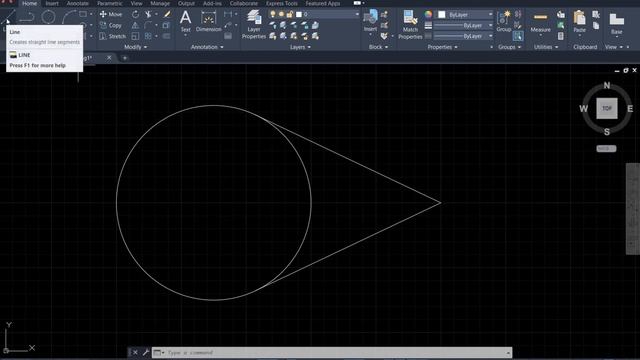Click the Scale tool icon

(135, 36)
